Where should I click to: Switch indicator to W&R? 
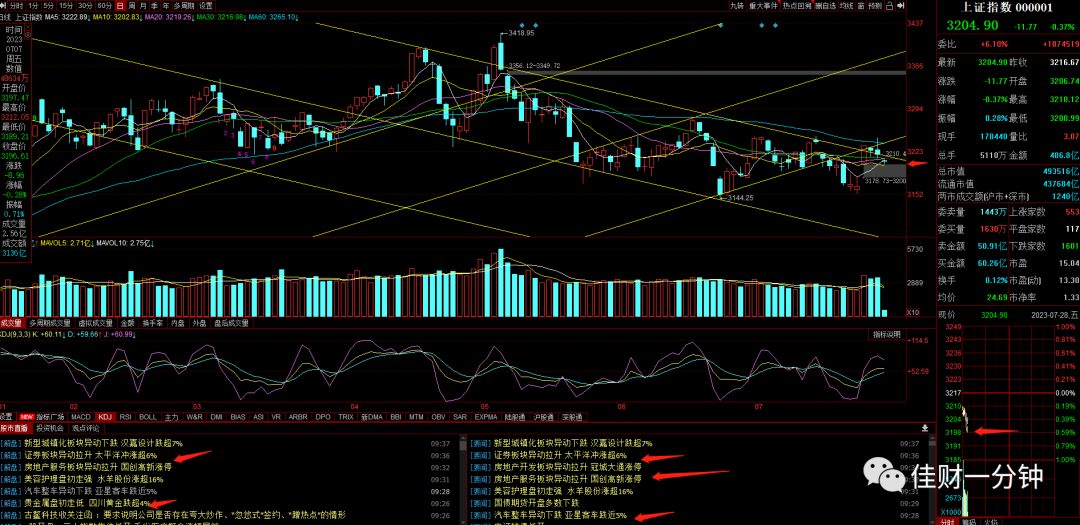pos(194,417)
